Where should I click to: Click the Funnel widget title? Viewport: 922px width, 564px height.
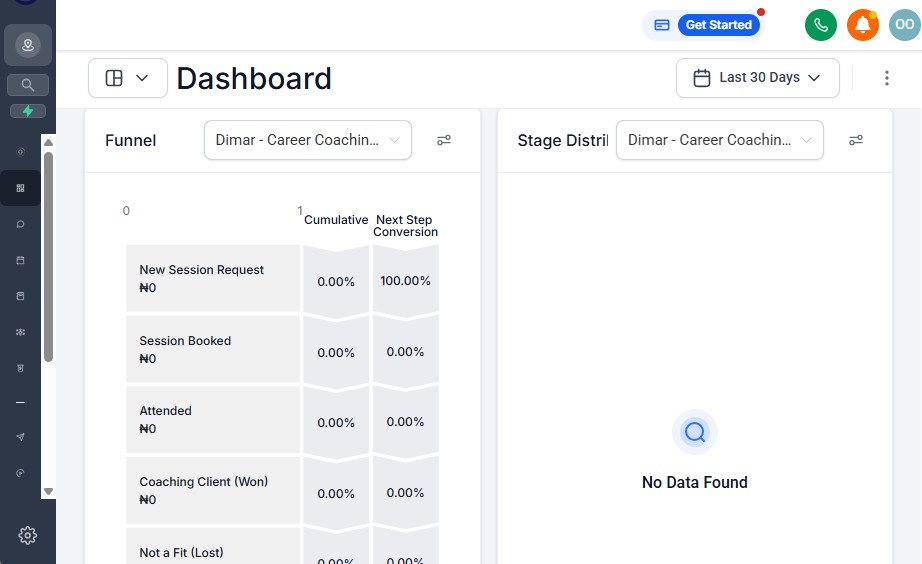[x=131, y=140]
